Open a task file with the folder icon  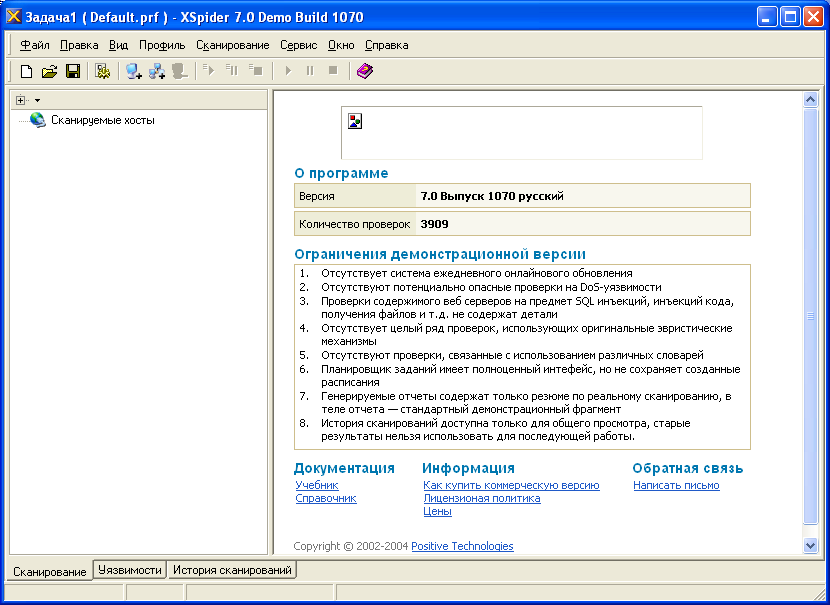(x=49, y=71)
